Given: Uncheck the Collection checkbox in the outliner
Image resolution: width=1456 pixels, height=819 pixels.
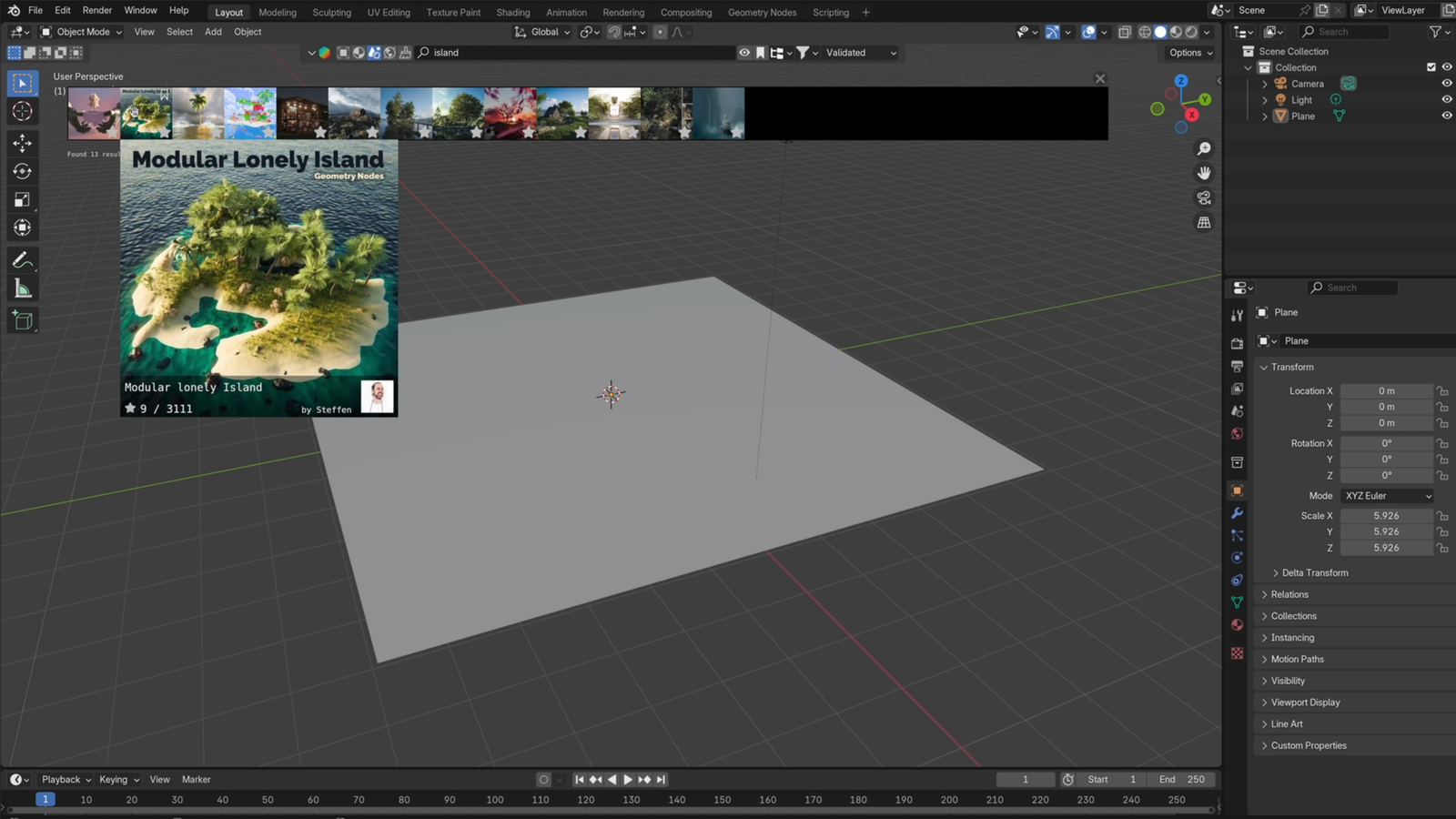Looking at the screenshot, I should pos(1431,67).
